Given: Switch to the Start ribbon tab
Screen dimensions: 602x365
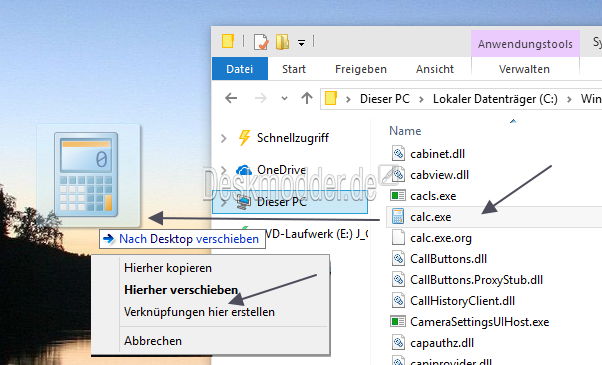Looking at the screenshot, I should [x=294, y=69].
